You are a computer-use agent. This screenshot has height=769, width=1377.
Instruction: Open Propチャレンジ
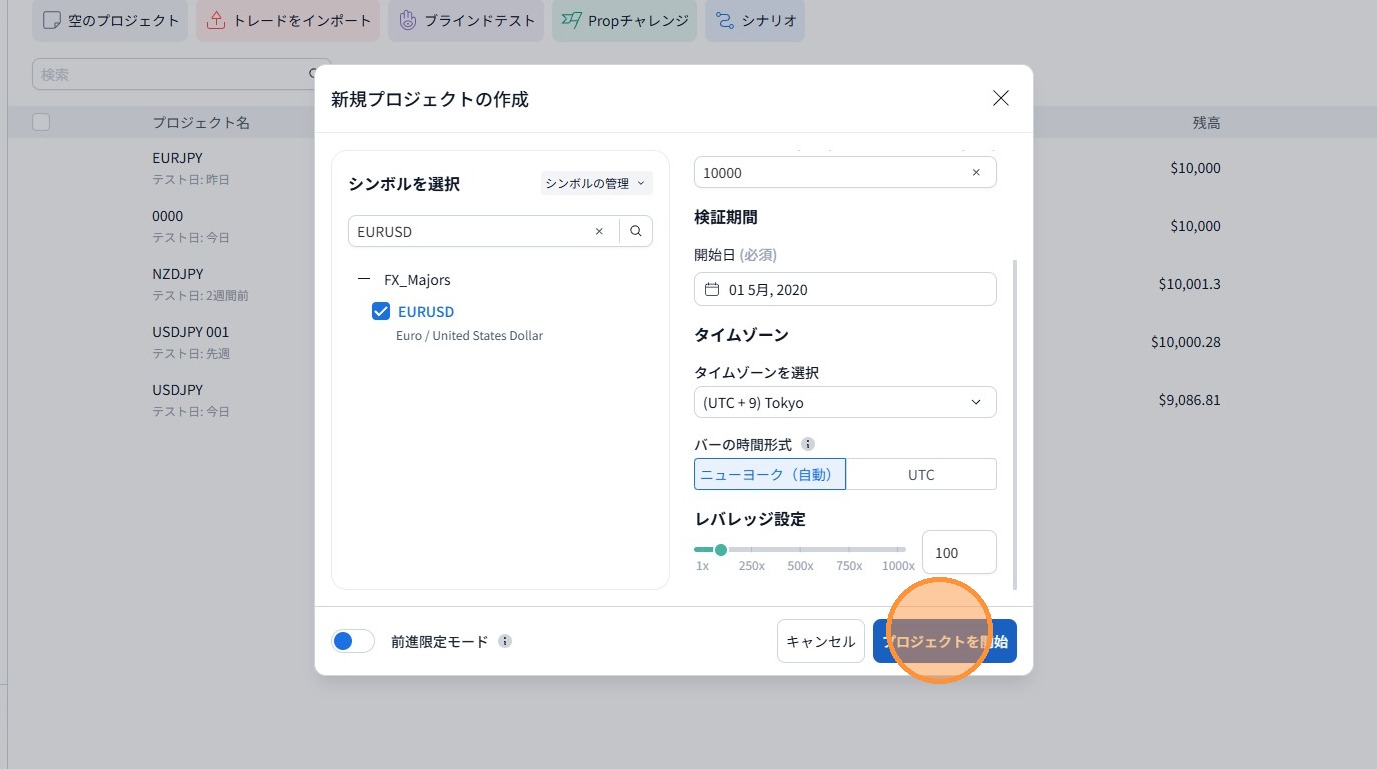click(x=625, y=20)
